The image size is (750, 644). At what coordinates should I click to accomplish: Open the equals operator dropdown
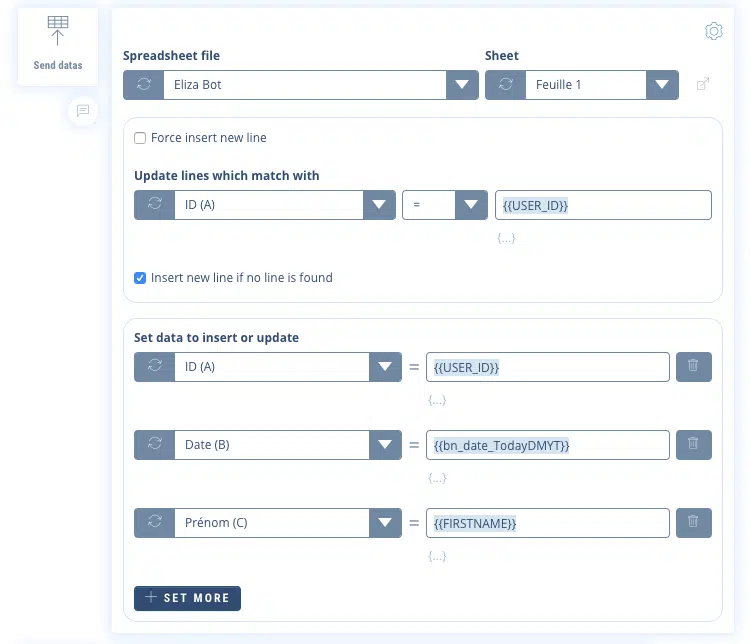470,205
